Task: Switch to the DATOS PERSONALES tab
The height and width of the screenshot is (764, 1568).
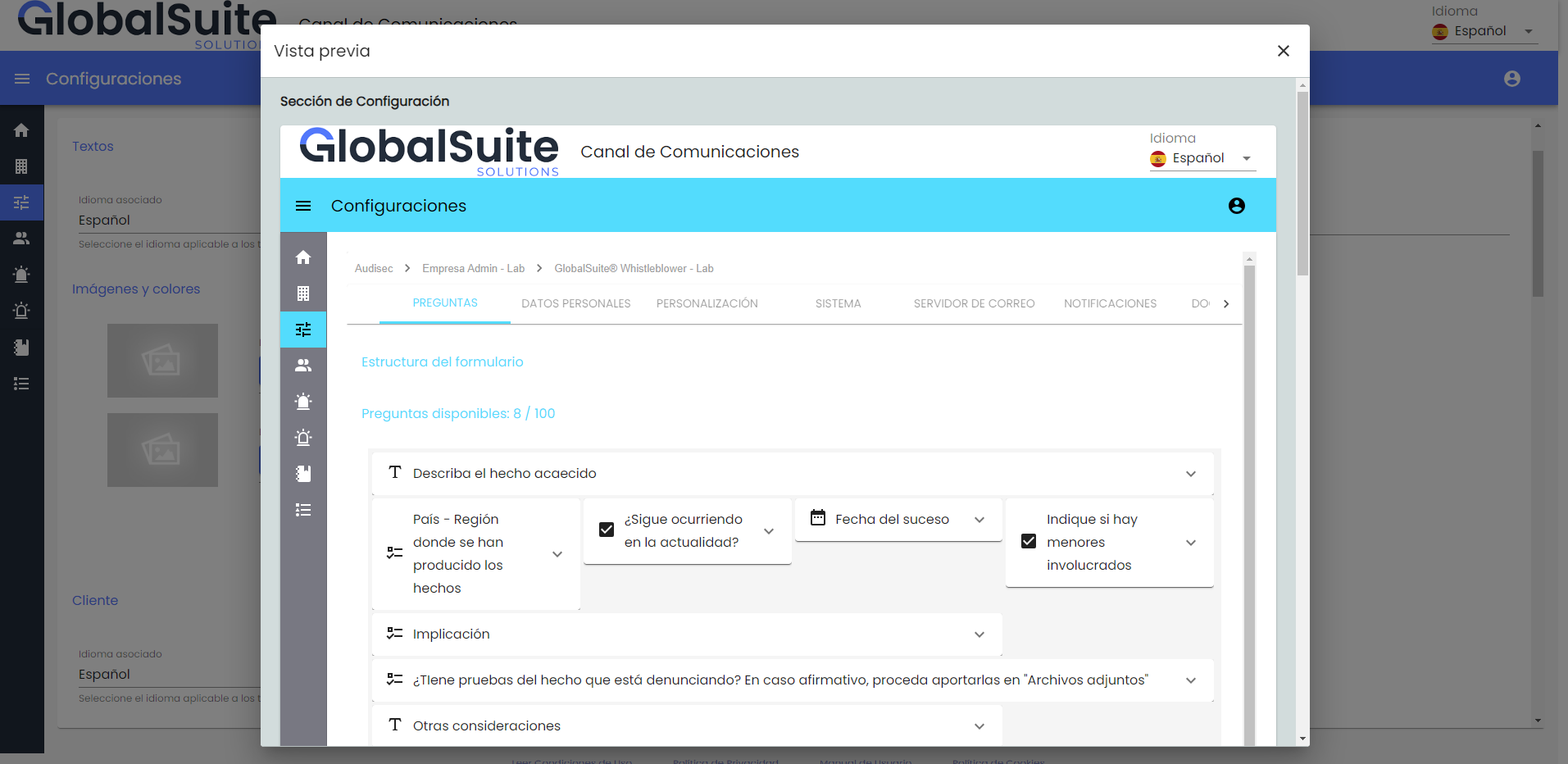Action: (575, 303)
